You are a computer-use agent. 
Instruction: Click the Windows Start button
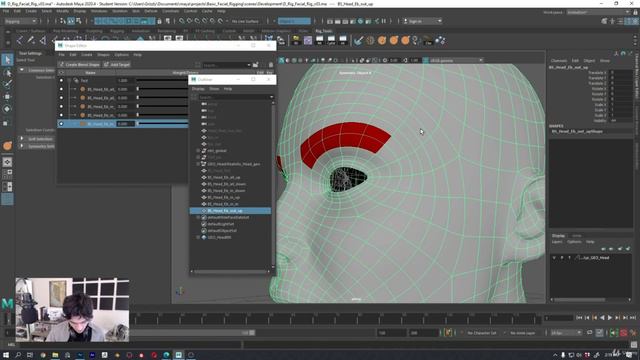coord(6,355)
